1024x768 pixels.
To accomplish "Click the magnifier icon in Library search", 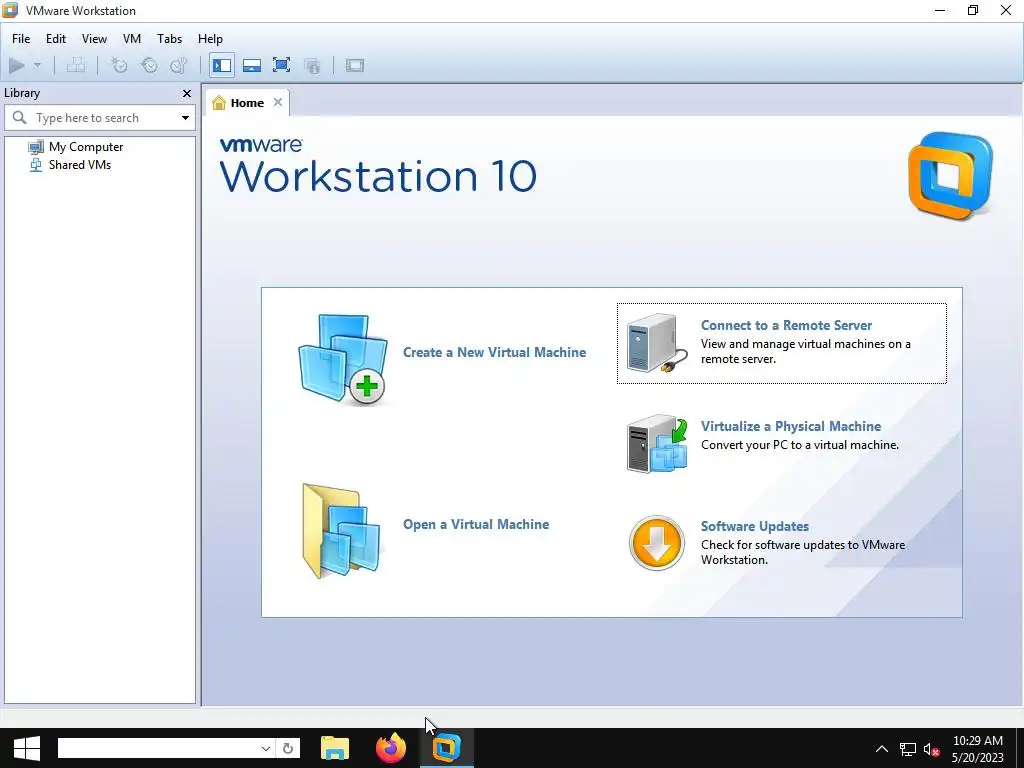I will (20, 118).
